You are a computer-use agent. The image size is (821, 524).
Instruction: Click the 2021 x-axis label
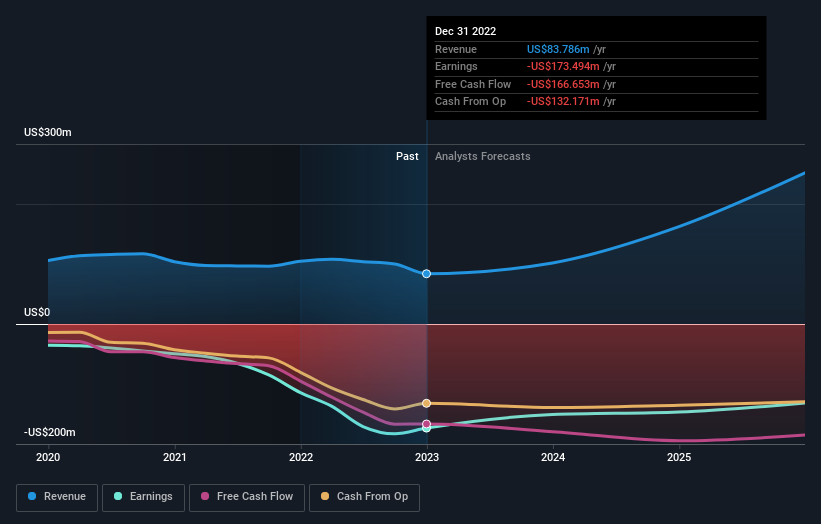point(174,457)
